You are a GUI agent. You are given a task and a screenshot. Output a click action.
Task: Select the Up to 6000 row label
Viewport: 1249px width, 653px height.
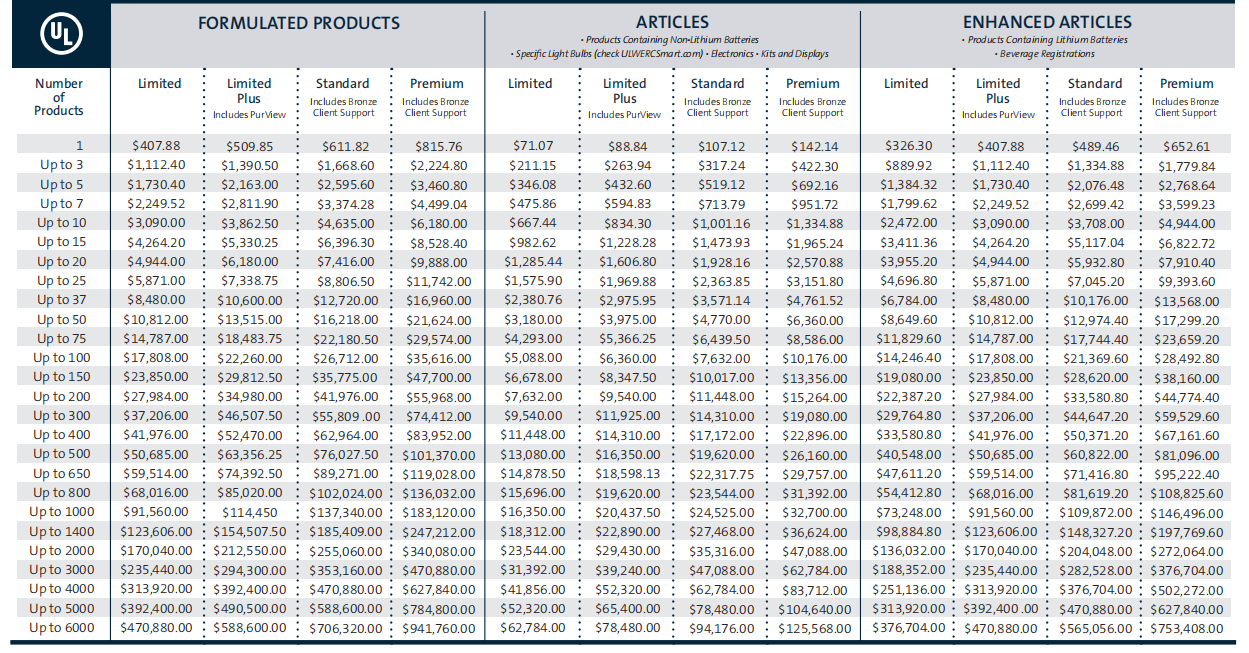(62, 628)
